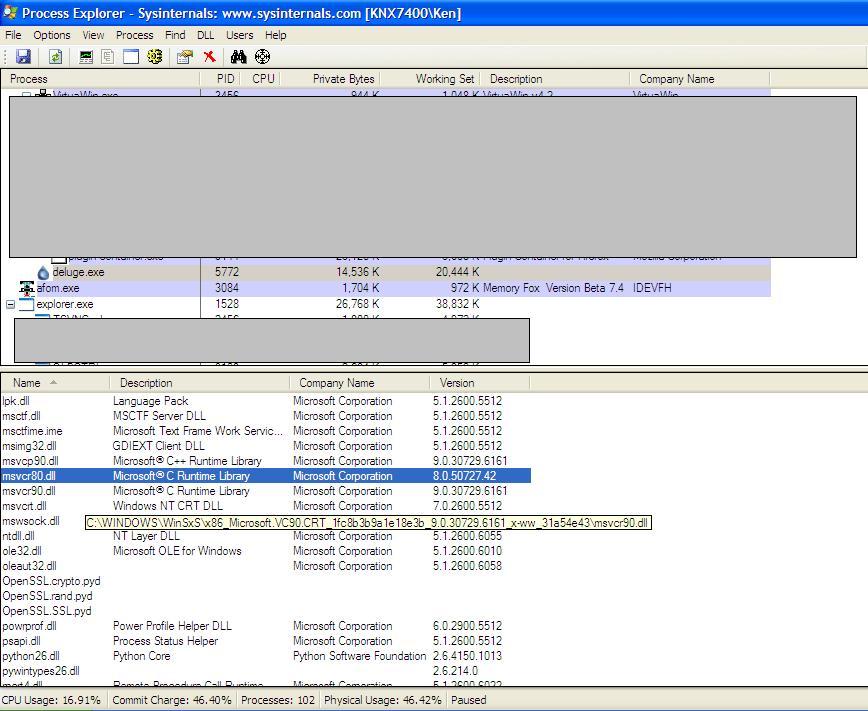Click the Refresh Now toolbar icon
This screenshot has width=868, height=711.
click(x=55, y=56)
